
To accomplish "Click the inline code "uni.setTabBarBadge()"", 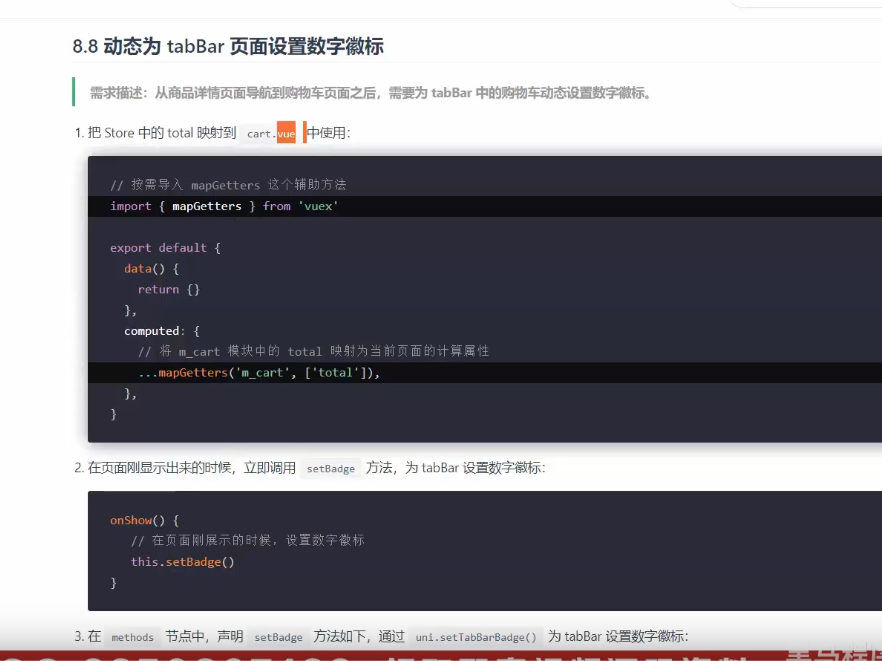I will (x=476, y=637).
